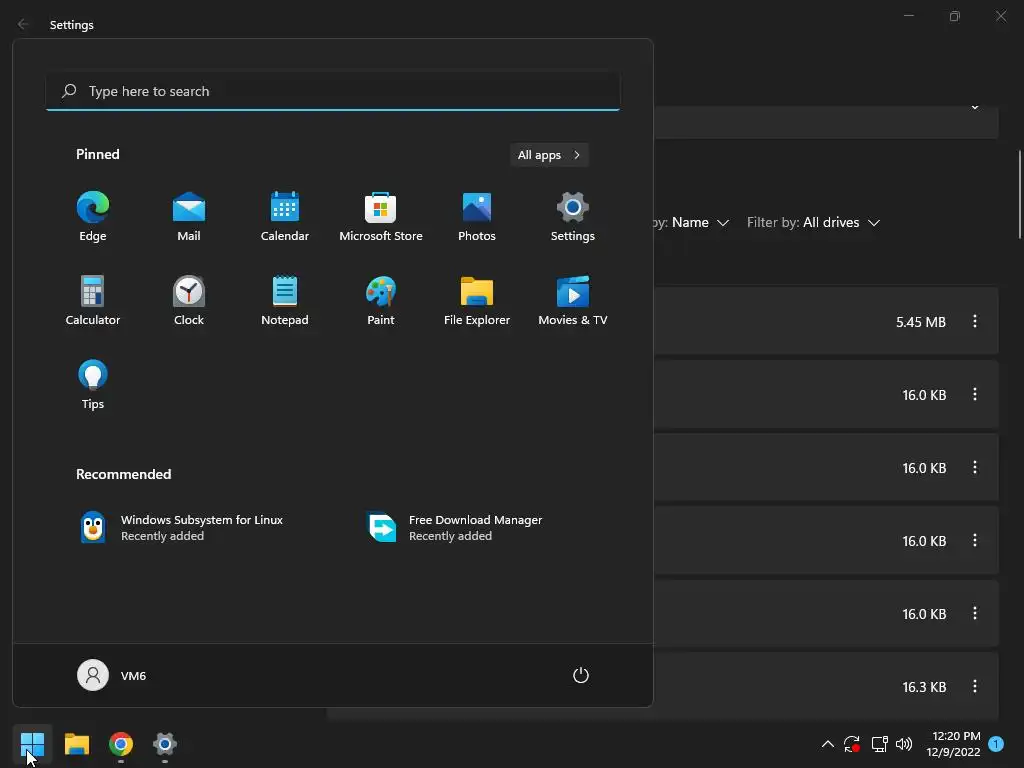Click the back arrow in Settings window
Viewport: 1024px width, 768px height.
(23, 24)
